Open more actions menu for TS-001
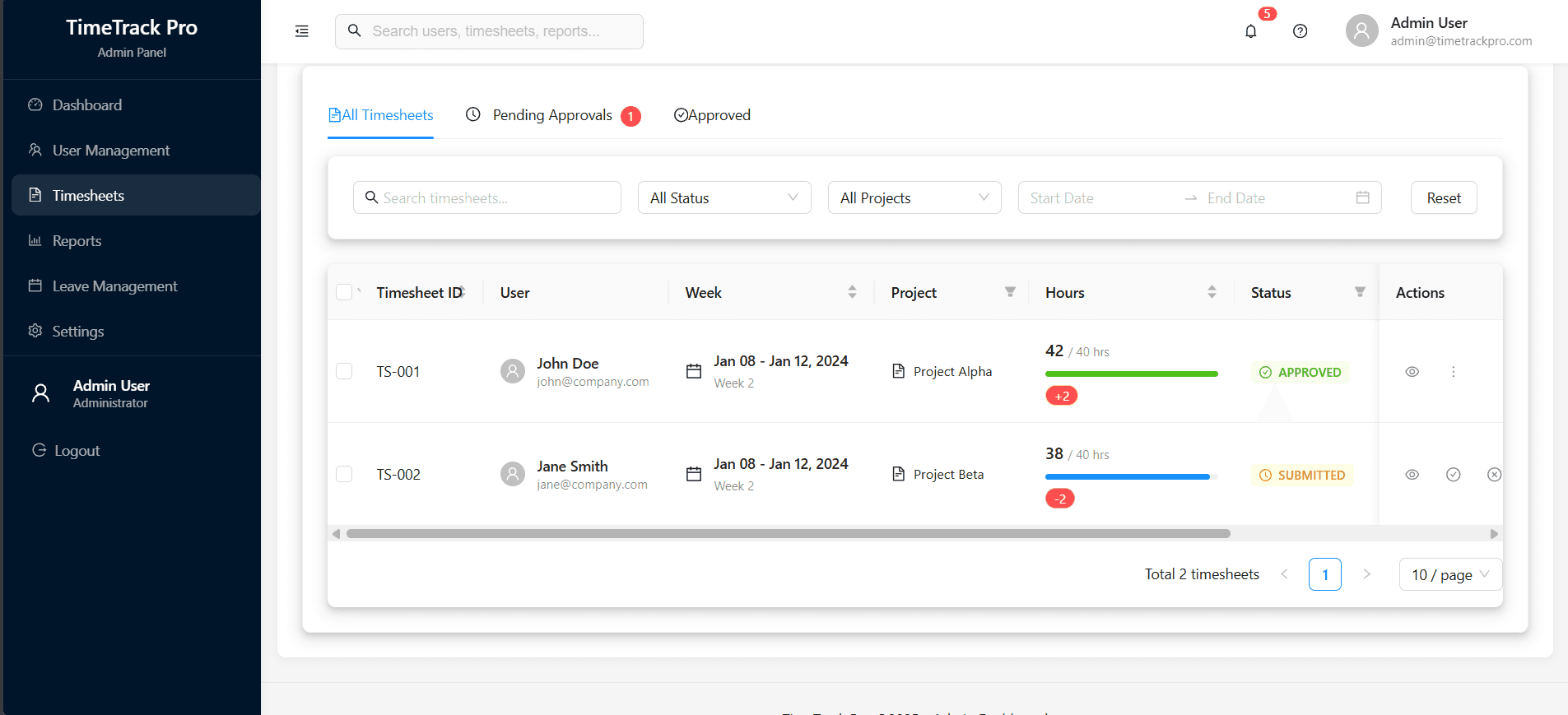1568x715 pixels. (1453, 372)
